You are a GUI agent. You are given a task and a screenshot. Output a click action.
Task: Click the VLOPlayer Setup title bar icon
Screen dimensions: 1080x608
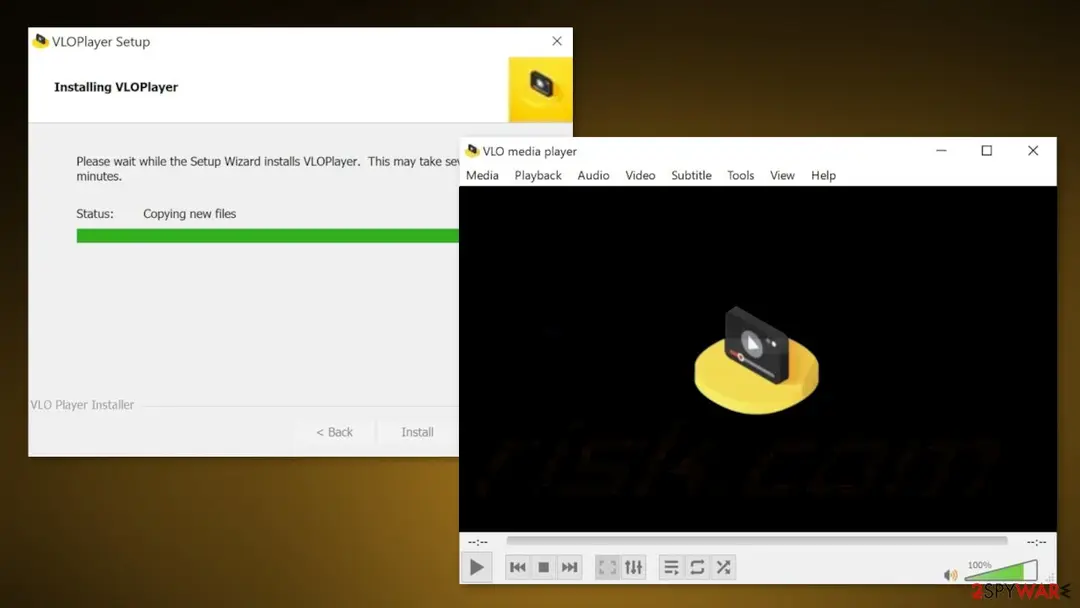tap(41, 41)
